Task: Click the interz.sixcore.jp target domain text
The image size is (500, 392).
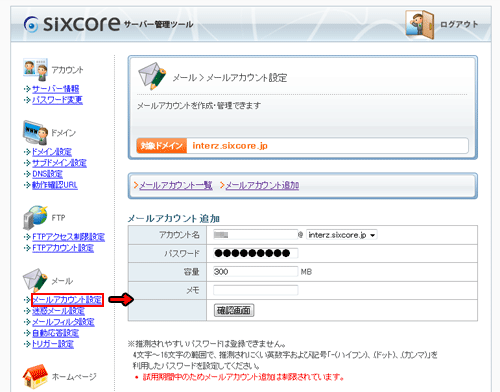Action: click(x=230, y=146)
